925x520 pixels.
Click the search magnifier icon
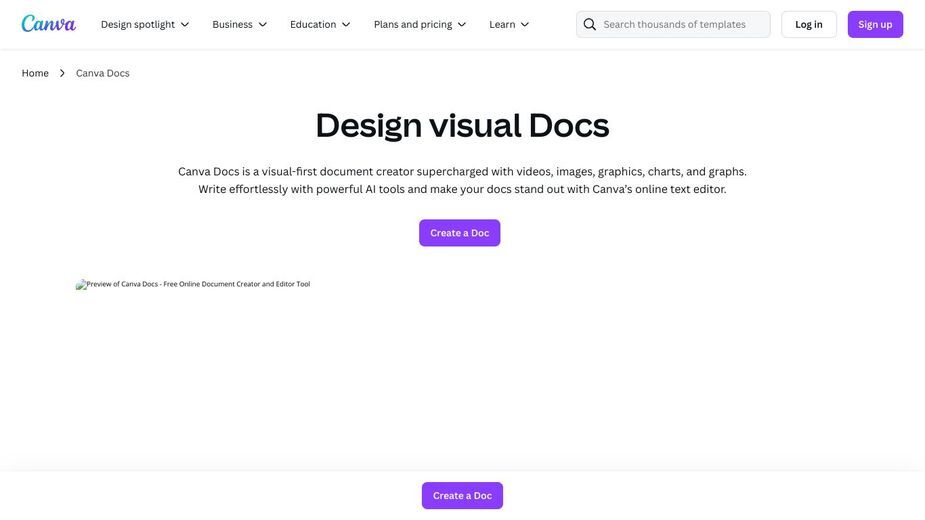click(x=589, y=24)
